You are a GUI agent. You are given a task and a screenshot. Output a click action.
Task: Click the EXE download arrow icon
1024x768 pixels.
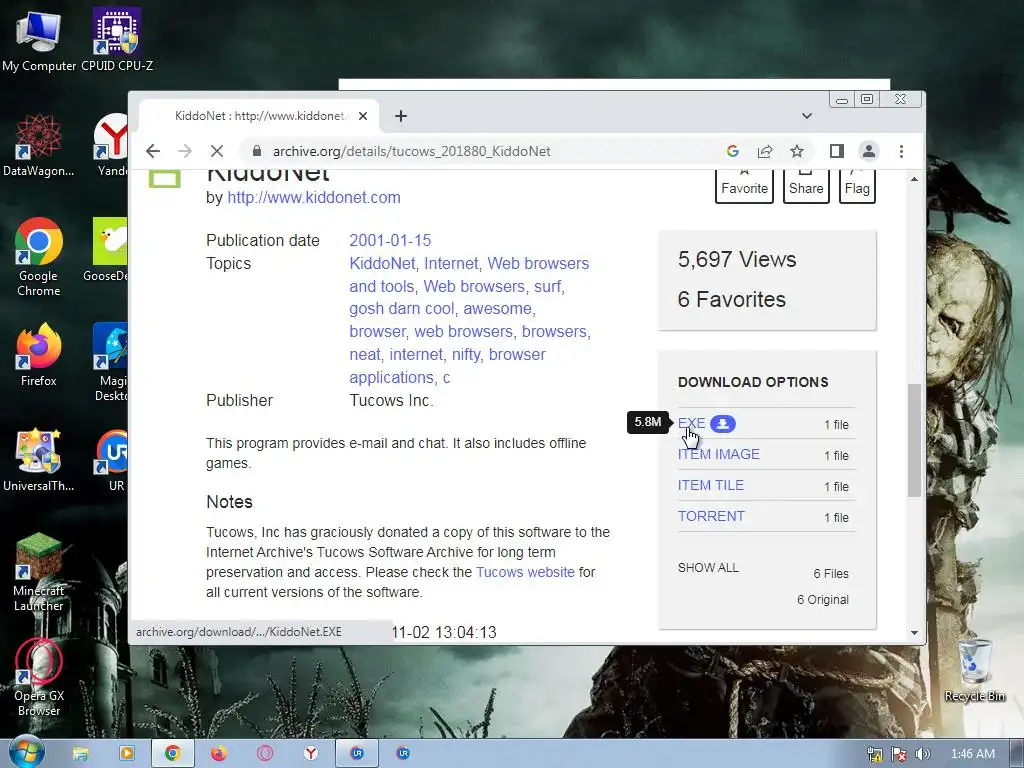(x=723, y=424)
